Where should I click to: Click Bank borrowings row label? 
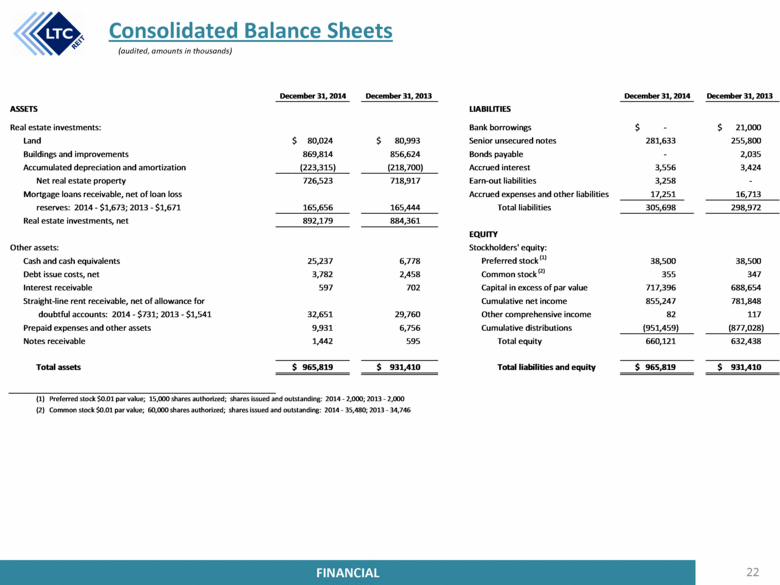point(500,127)
